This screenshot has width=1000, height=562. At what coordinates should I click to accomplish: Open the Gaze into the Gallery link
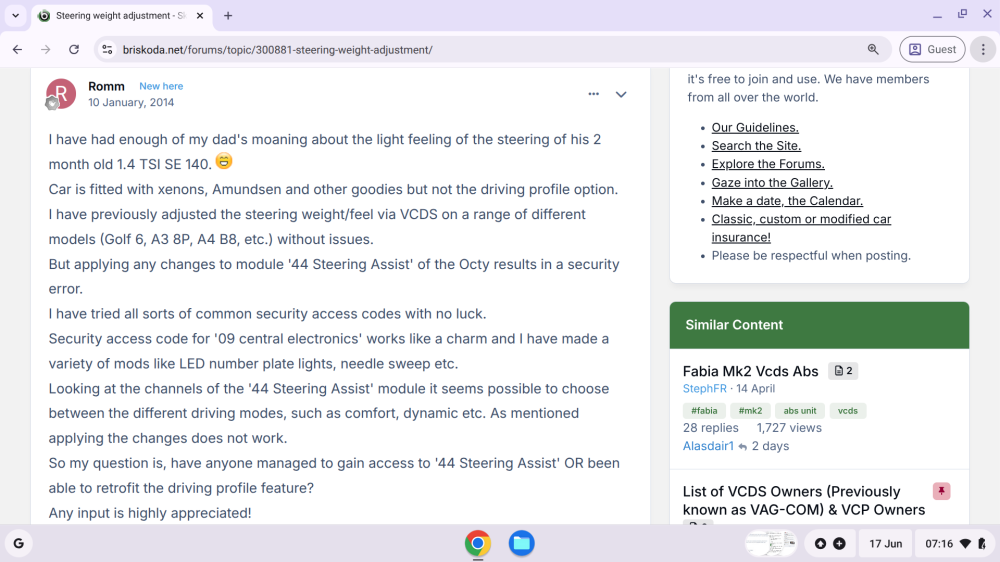tap(772, 182)
